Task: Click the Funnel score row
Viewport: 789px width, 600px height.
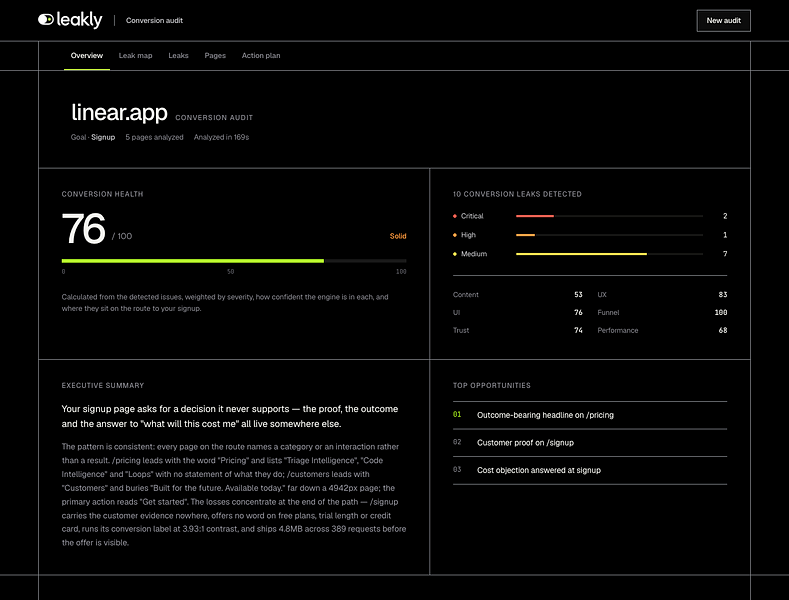Action: coord(662,313)
